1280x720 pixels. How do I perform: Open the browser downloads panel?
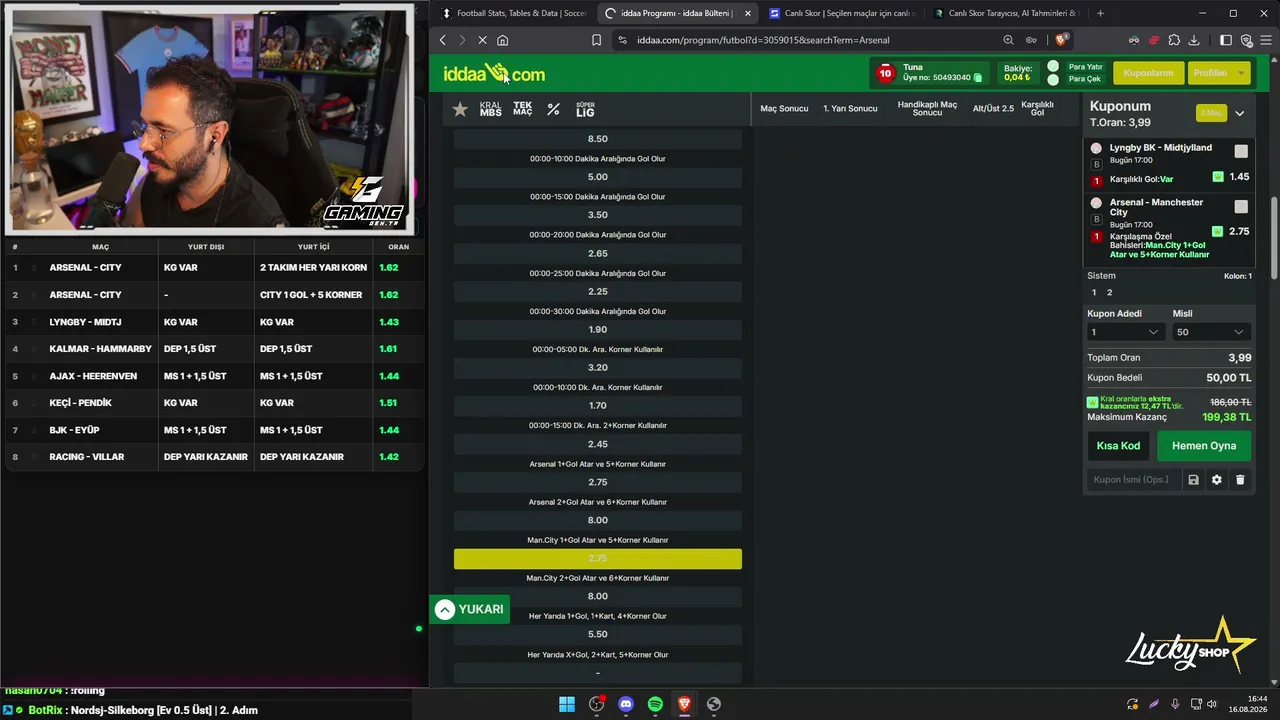click(1194, 40)
